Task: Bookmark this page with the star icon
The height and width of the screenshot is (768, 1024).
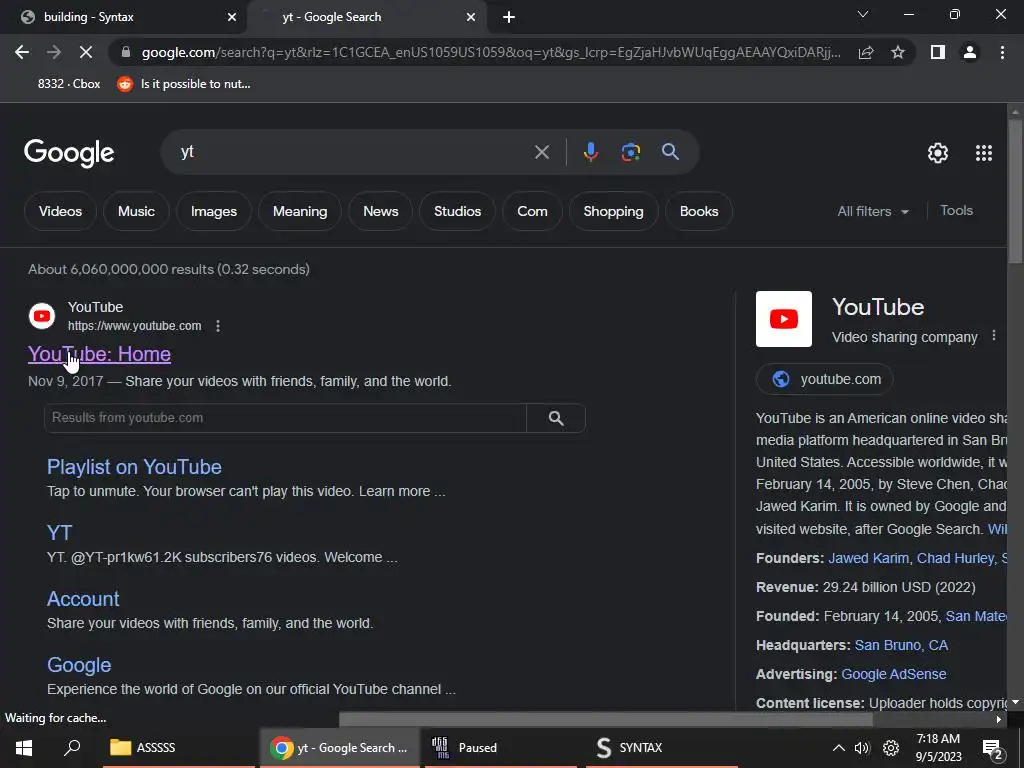Action: coord(898,52)
